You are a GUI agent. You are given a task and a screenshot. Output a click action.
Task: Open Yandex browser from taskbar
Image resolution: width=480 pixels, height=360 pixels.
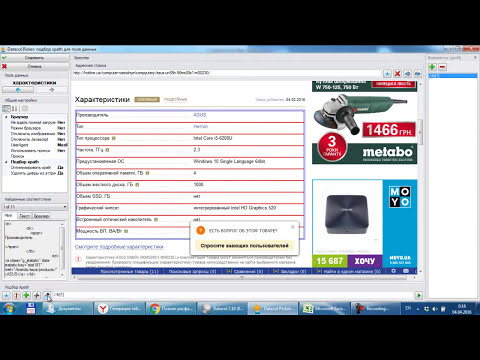click(x=119, y=309)
